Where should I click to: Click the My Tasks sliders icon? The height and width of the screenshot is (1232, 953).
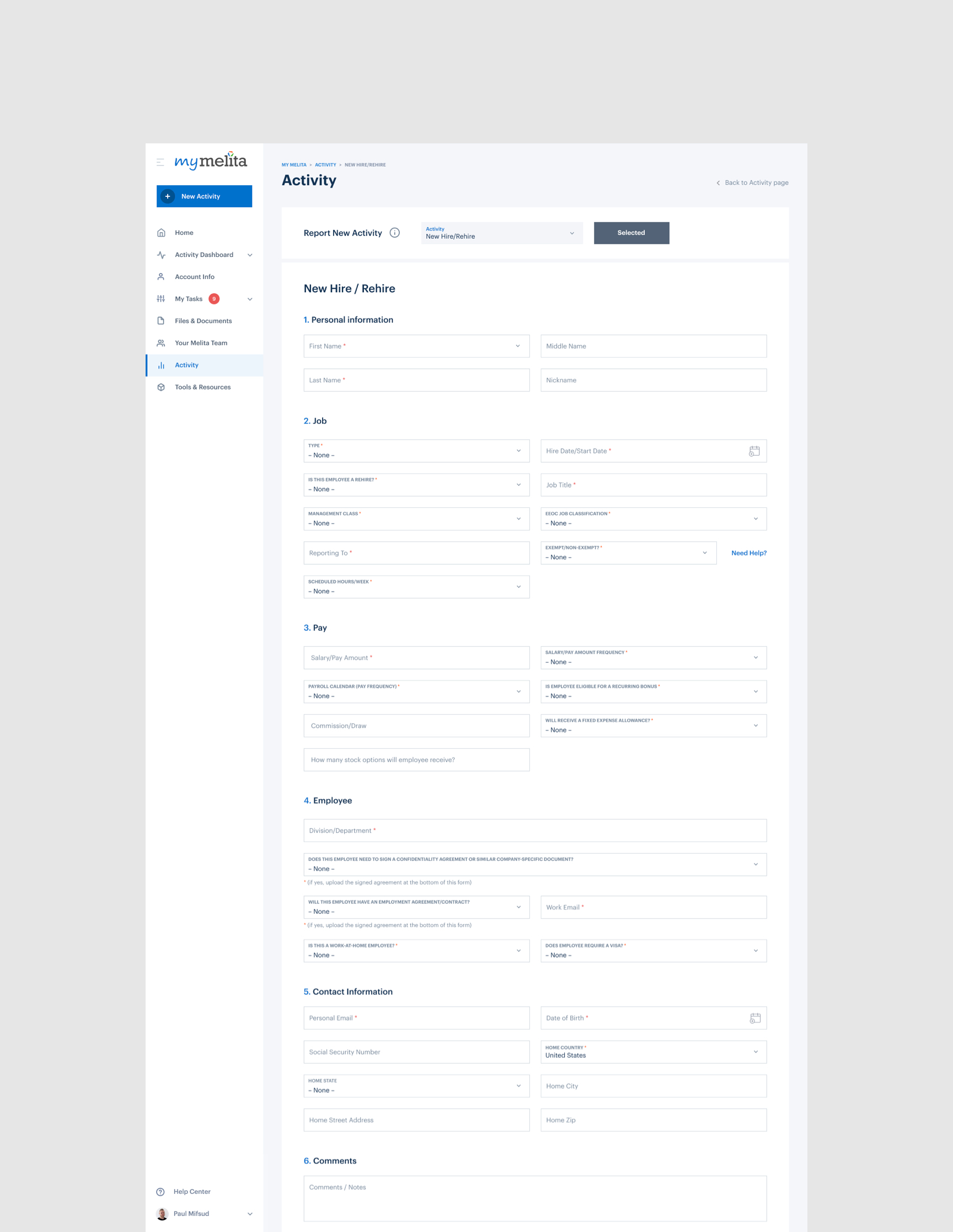tap(161, 299)
